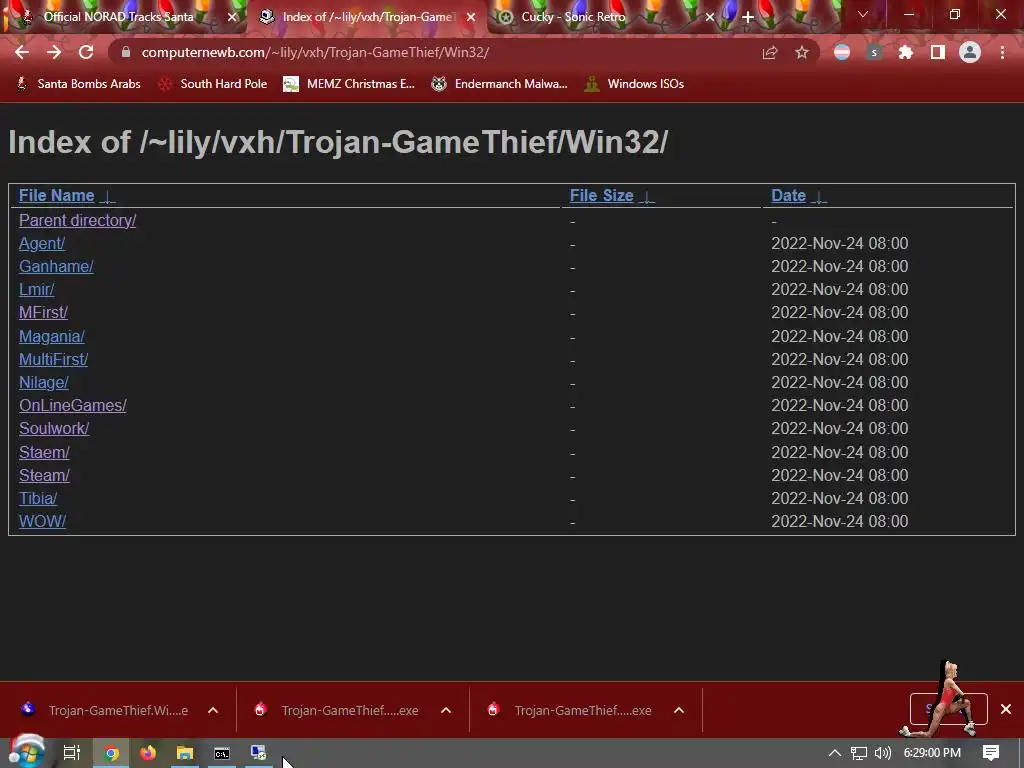Open Command Prompt from the taskbar

tap(222, 753)
